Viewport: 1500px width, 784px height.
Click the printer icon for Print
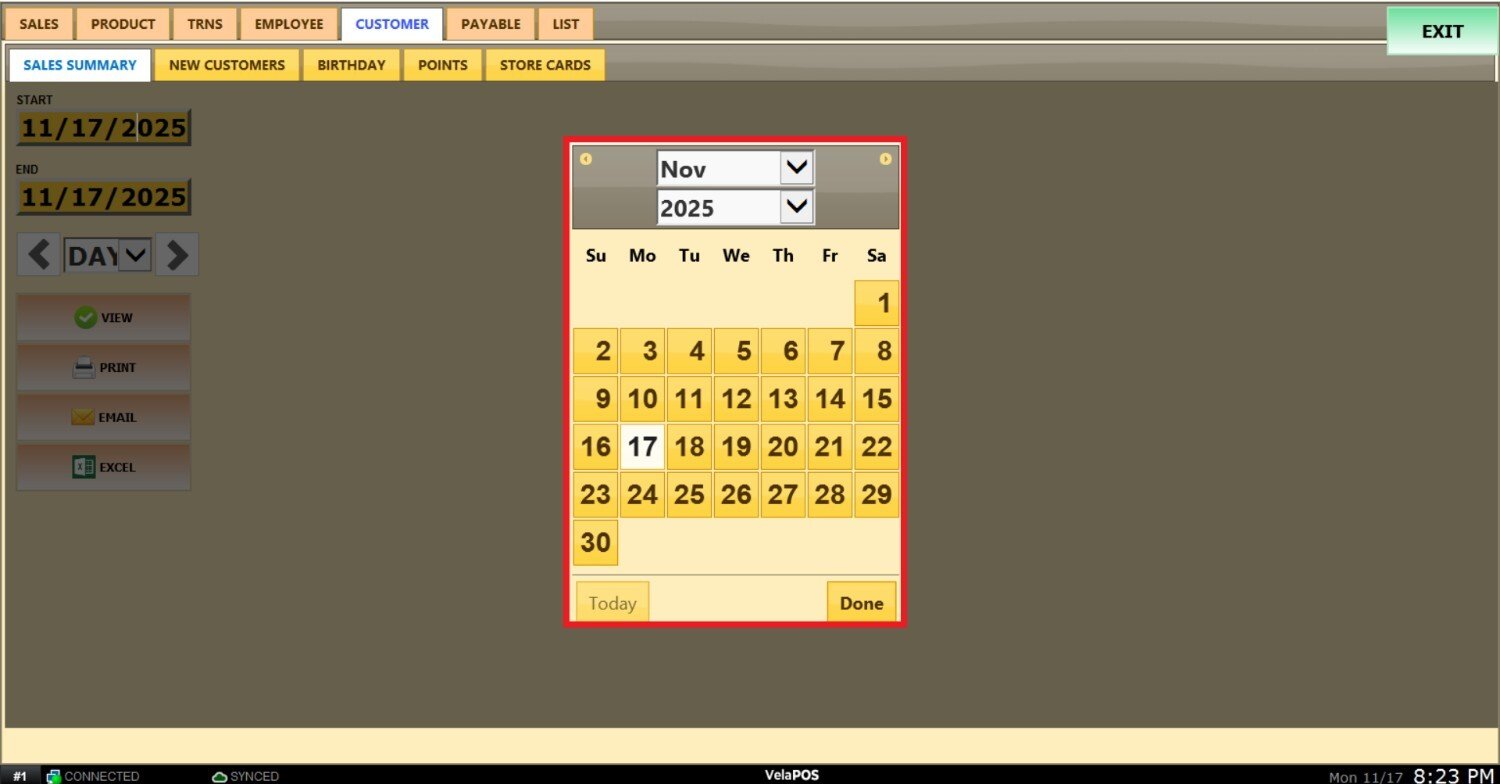coord(84,368)
